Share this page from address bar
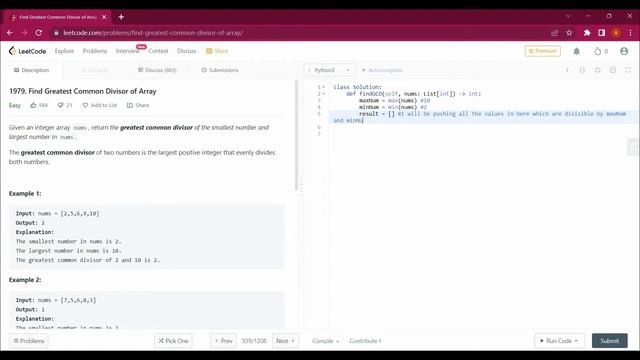The width and height of the screenshot is (640, 360). coord(554,33)
